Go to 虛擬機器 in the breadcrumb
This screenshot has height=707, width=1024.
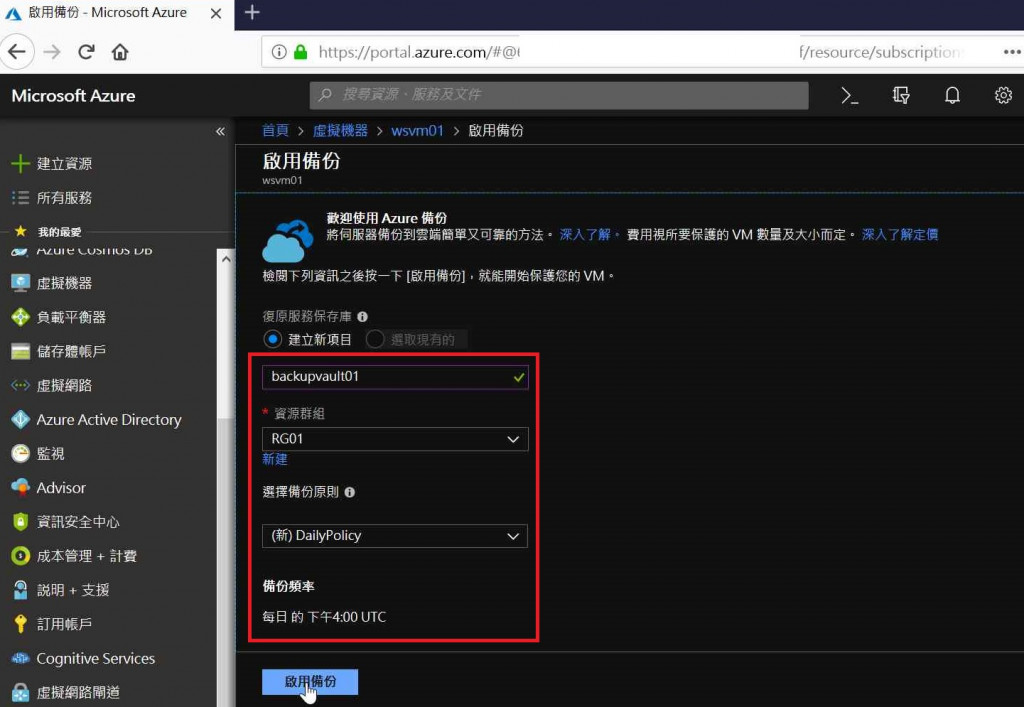(340, 131)
